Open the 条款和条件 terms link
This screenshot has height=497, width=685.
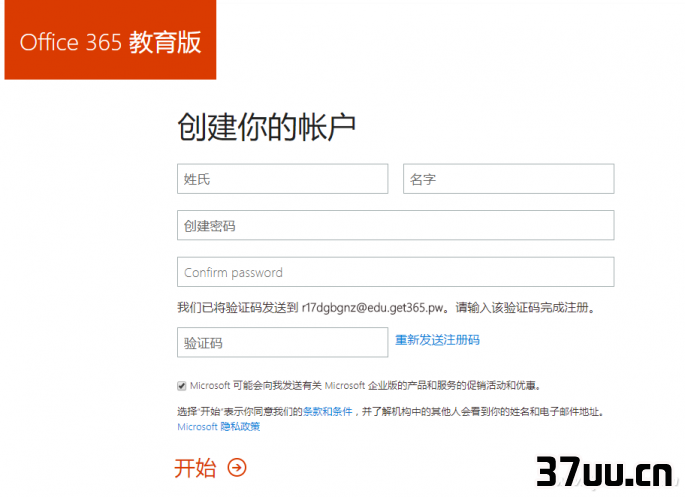tap(327, 411)
